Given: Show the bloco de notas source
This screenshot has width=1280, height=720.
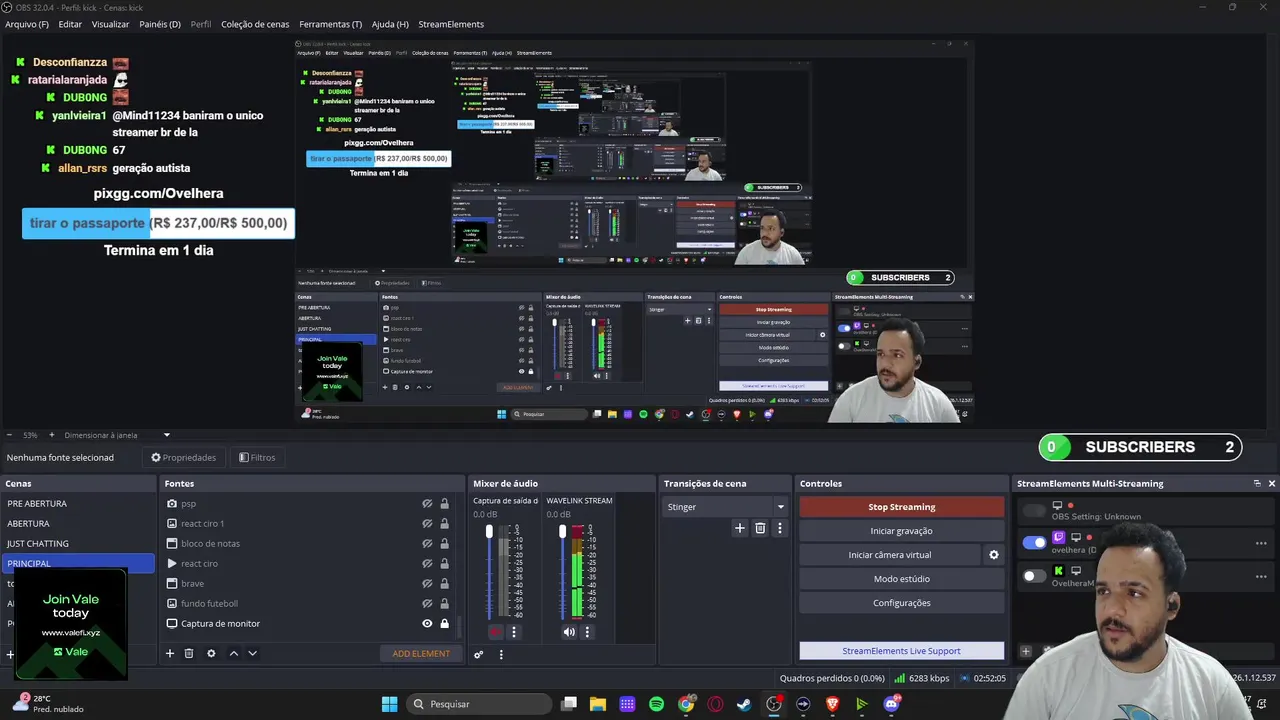Looking at the screenshot, I should pos(427,544).
